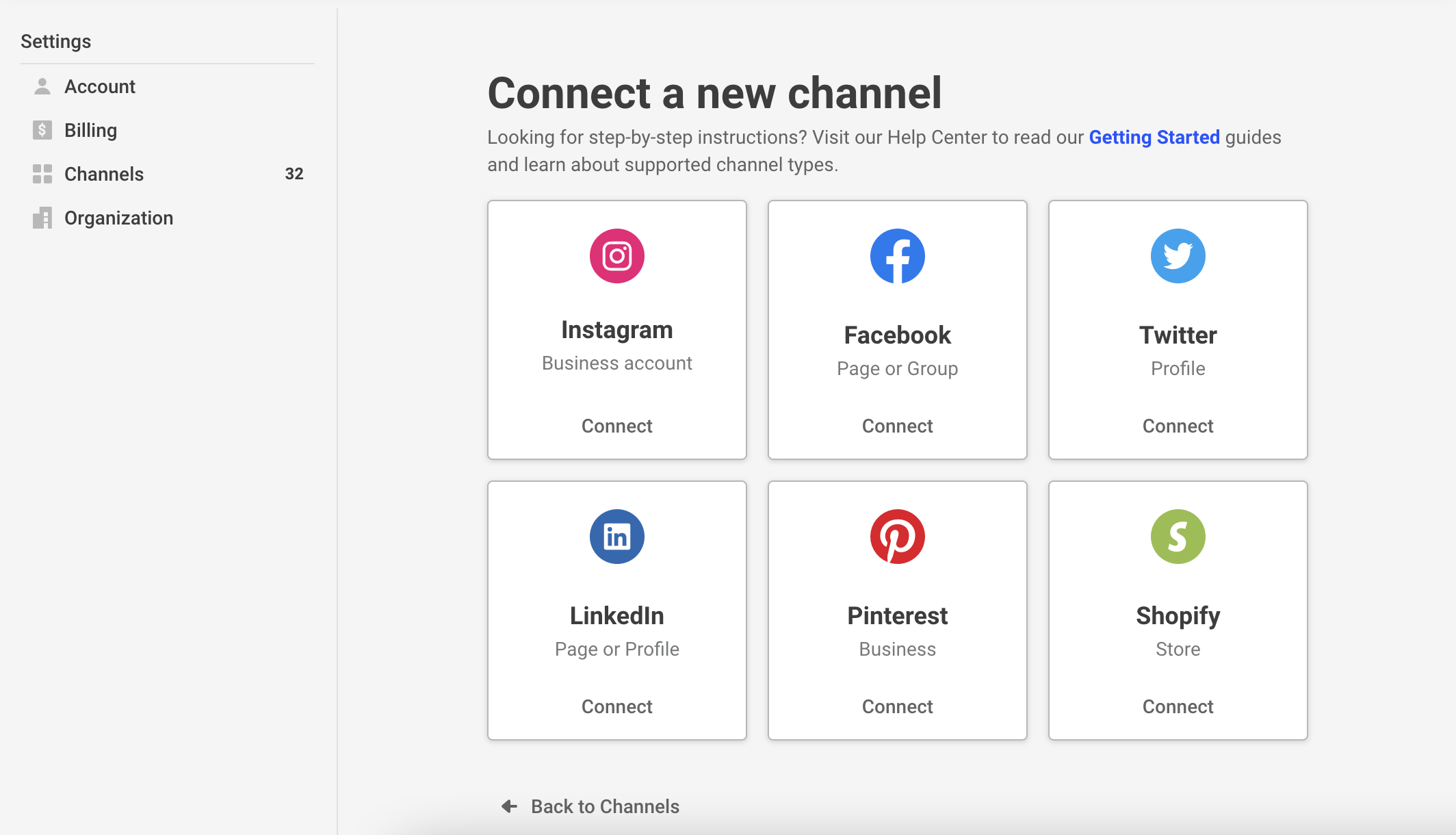Viewport: 1456px width, 835px height.
Task: Click the Facebook logo icon
Action: [x=897, y=256]
